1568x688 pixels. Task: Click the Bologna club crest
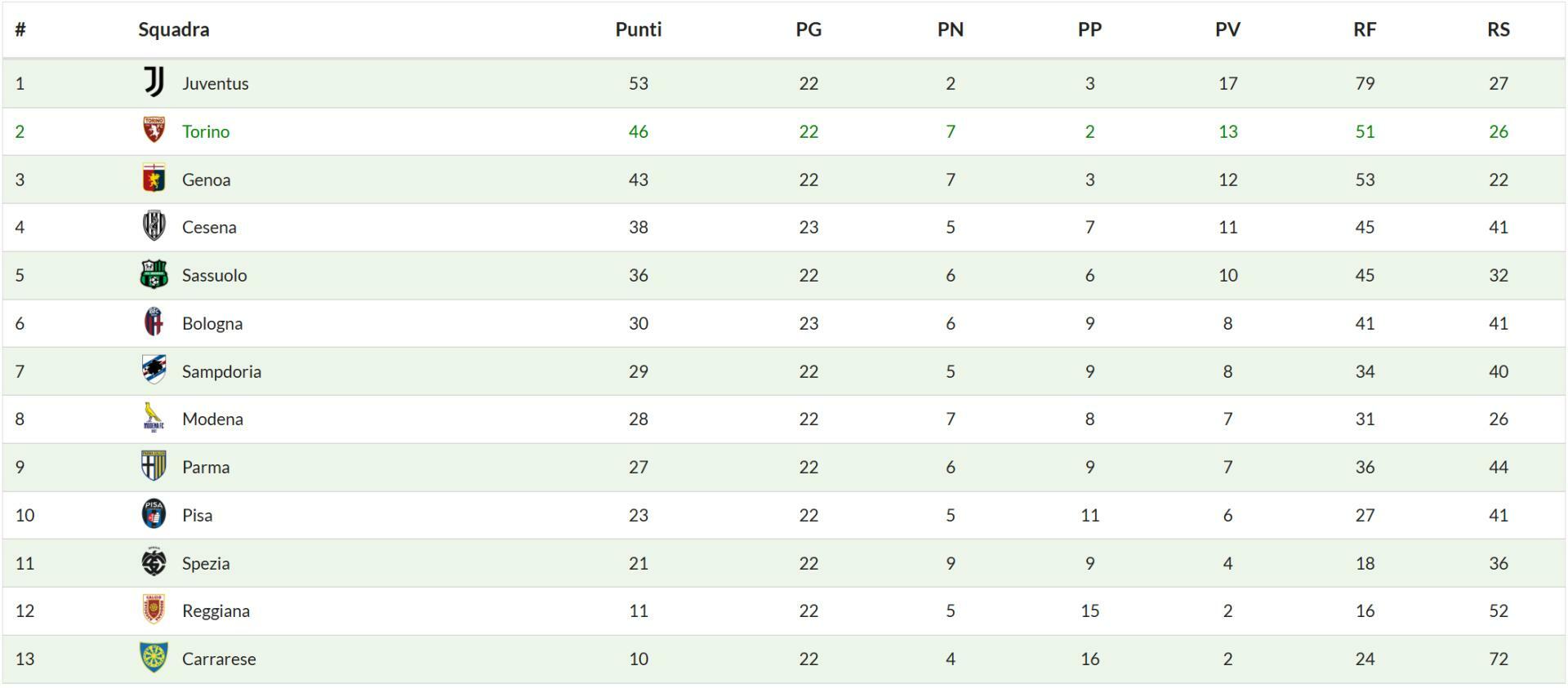tap(154, 322)
